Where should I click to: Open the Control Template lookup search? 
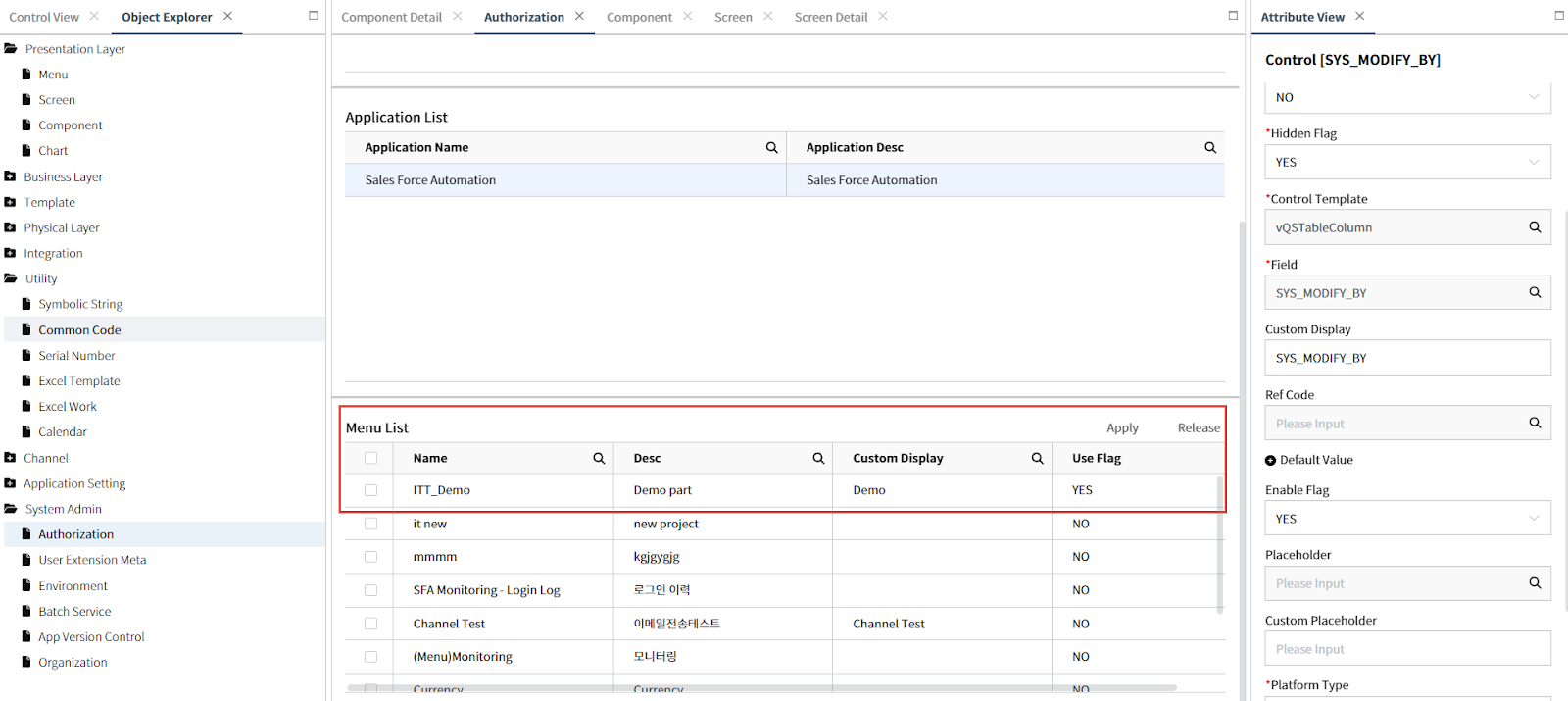tap(1535, 227)
